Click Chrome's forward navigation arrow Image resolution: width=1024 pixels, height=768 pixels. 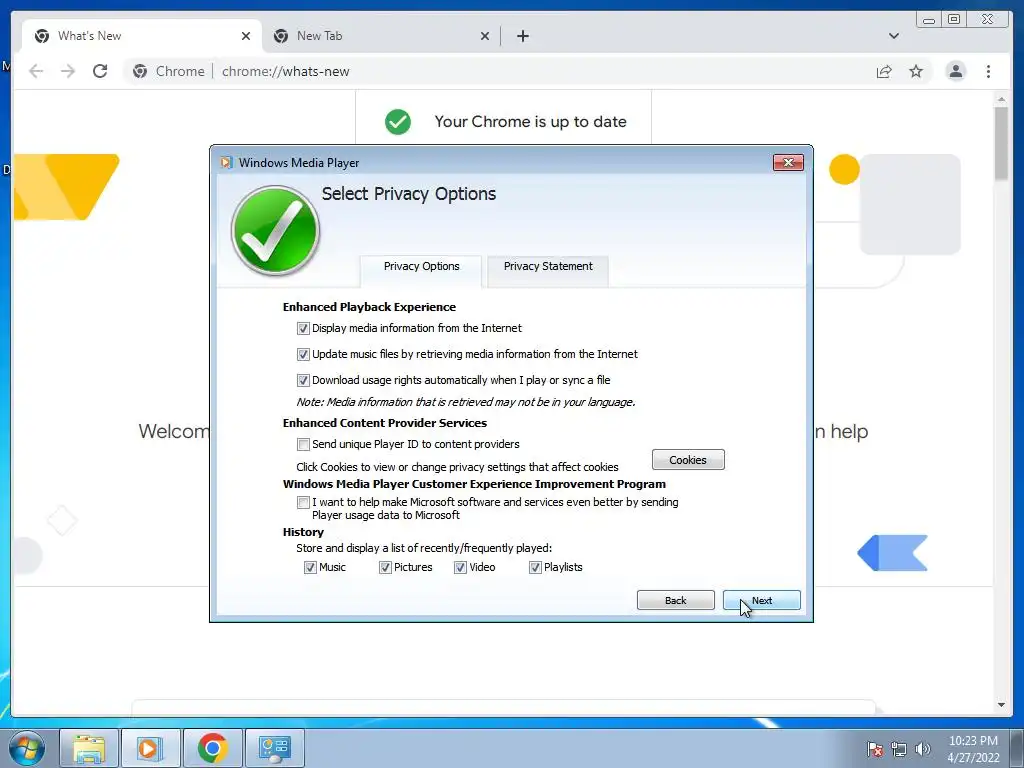tap(68, 71)
